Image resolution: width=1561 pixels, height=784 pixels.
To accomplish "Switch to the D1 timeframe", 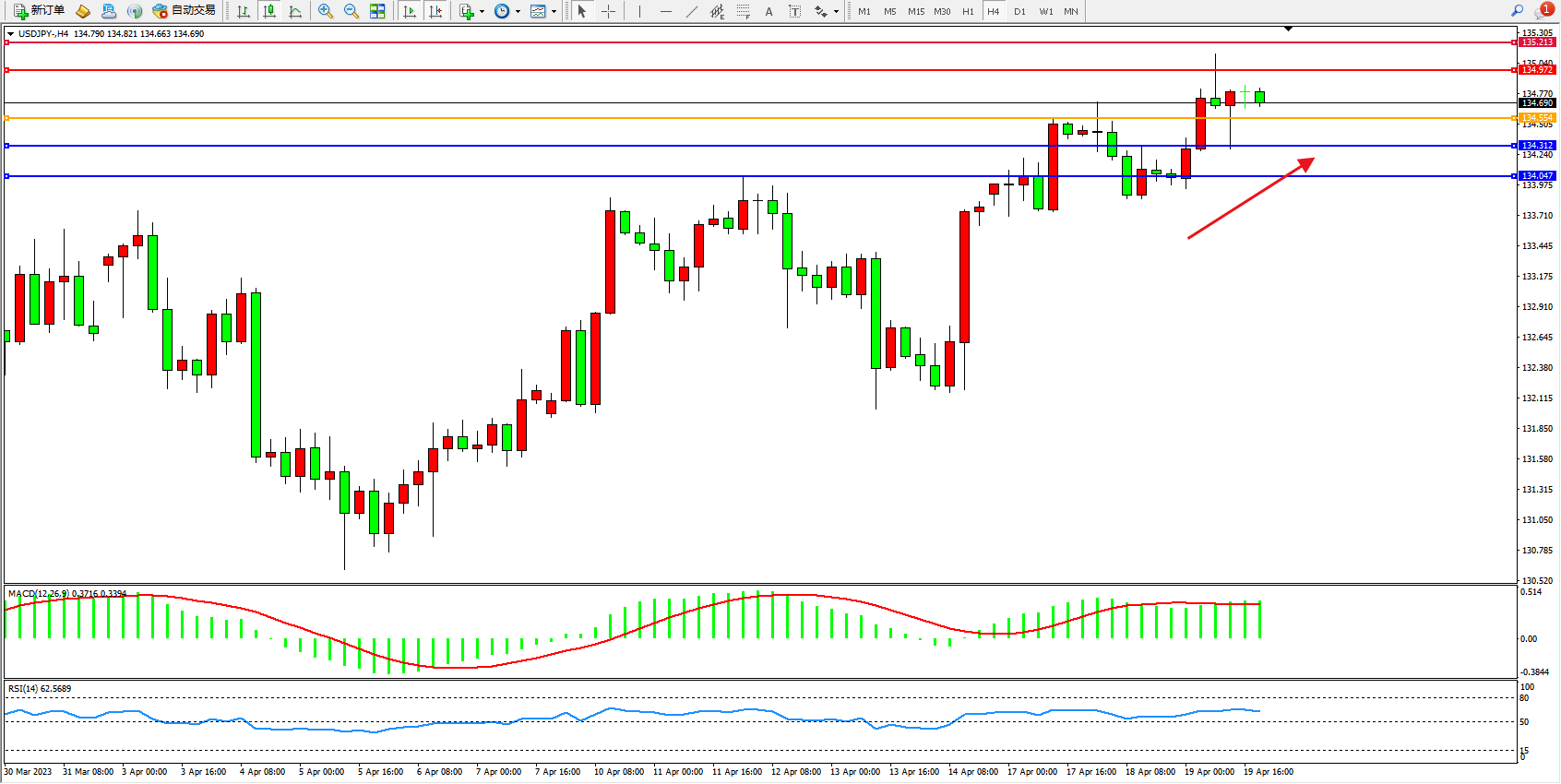I will 1019,11.
